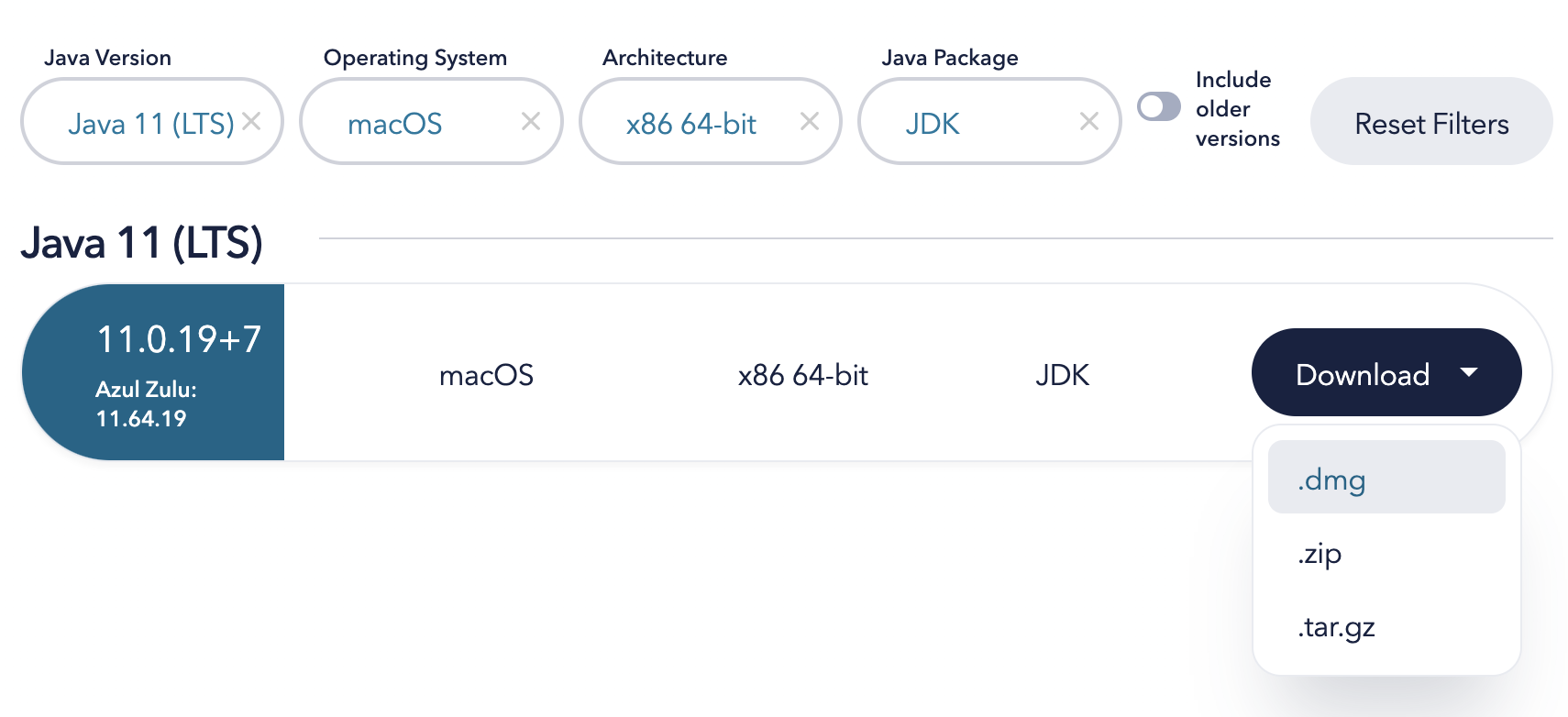
Task: Click the Azul Zulu 11.64.19 text
Action: pyautogui.click(x=145, y=403)
